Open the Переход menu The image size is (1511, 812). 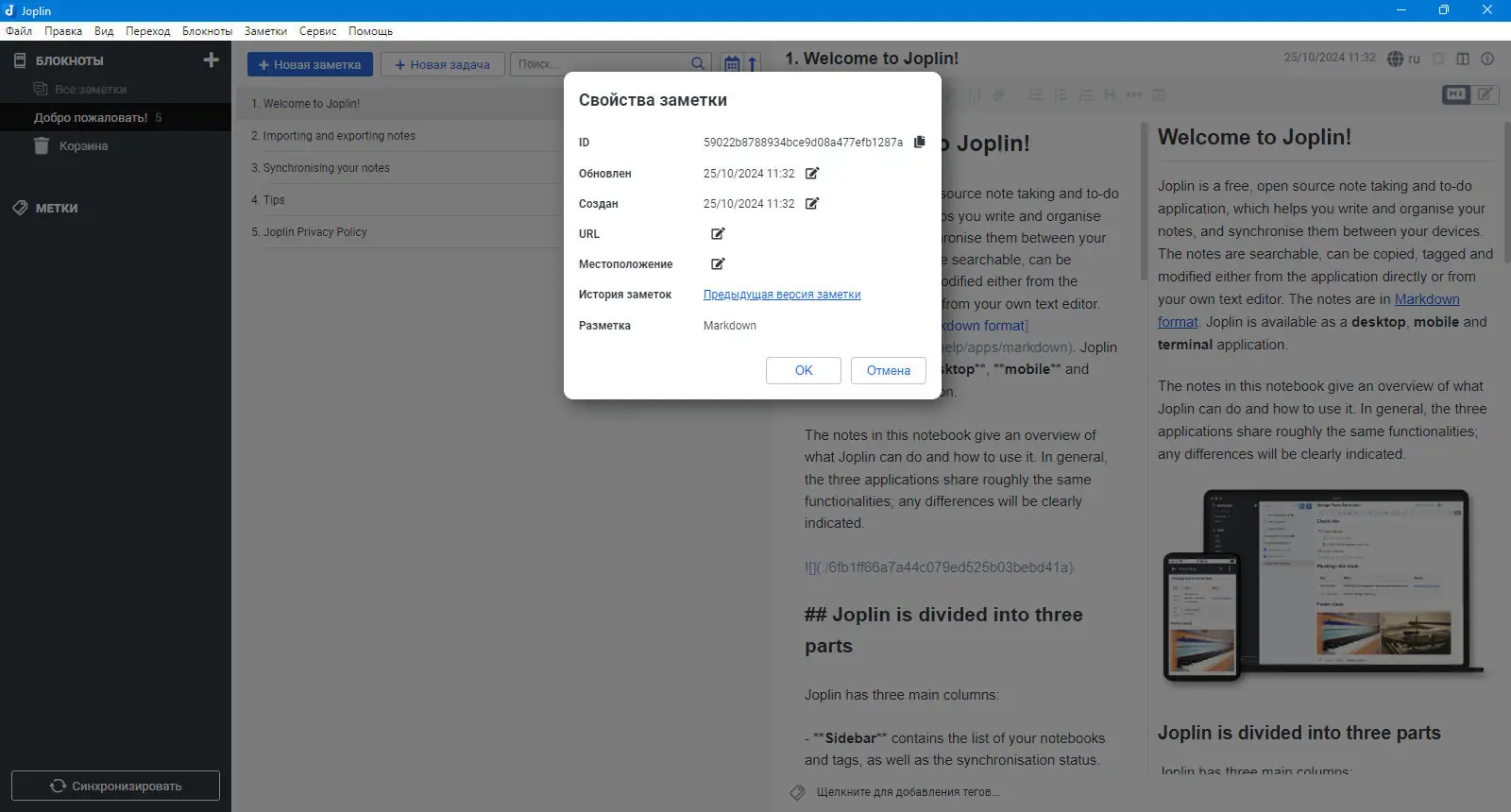coord(148,31)
